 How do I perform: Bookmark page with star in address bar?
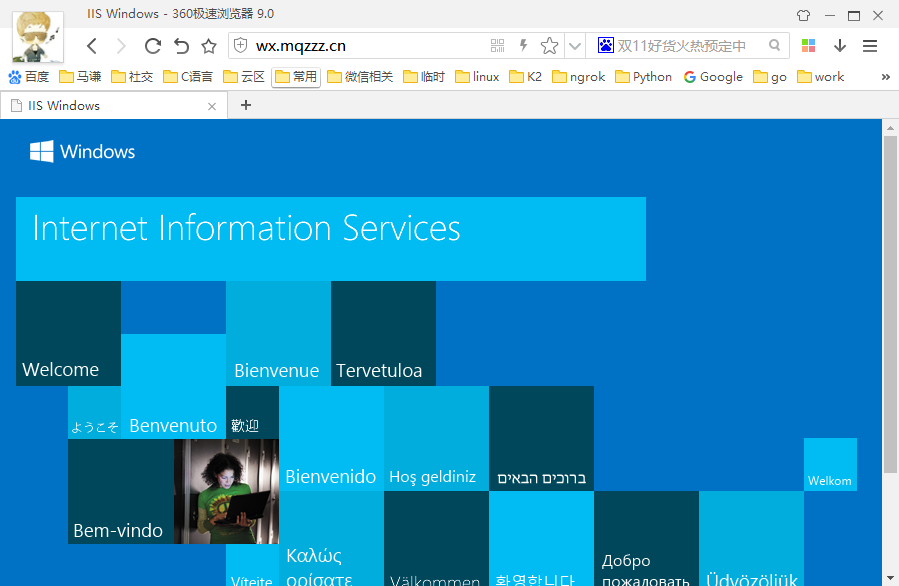[549, 45]
